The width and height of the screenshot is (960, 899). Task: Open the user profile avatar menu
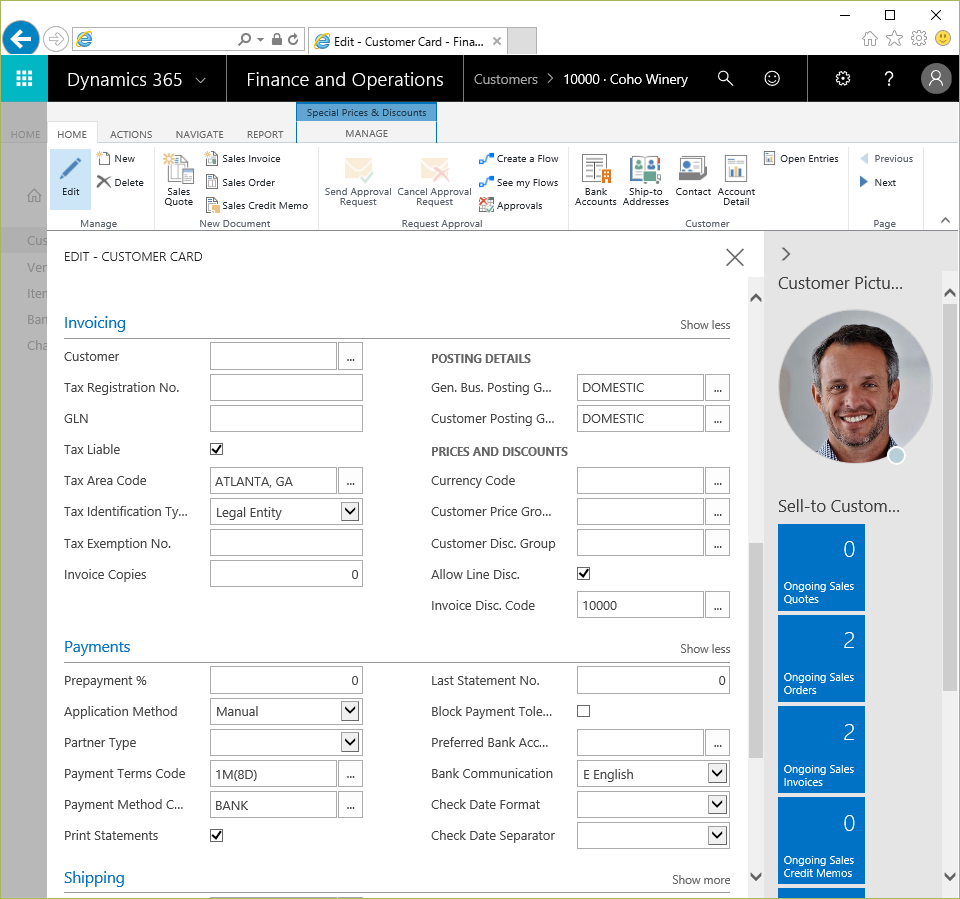(x=936, y=78)
